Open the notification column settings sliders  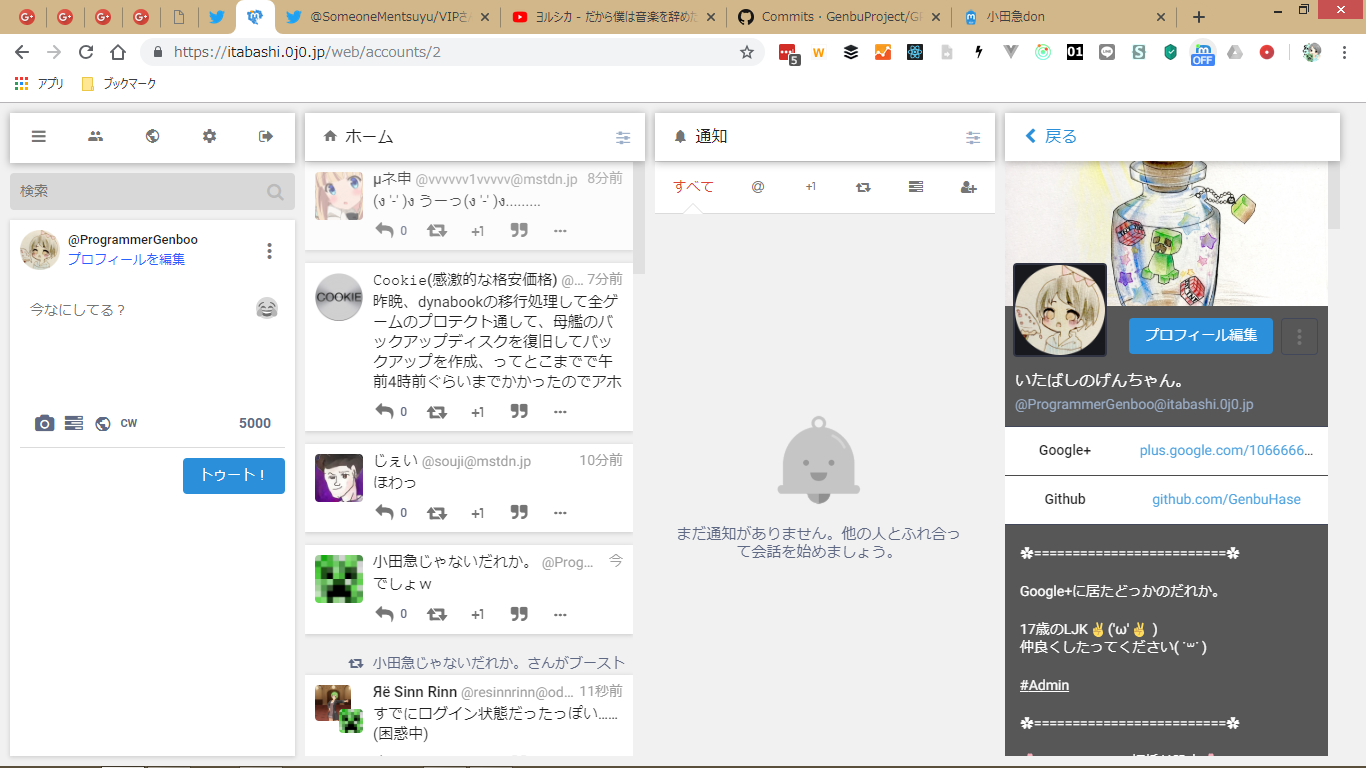973,138
